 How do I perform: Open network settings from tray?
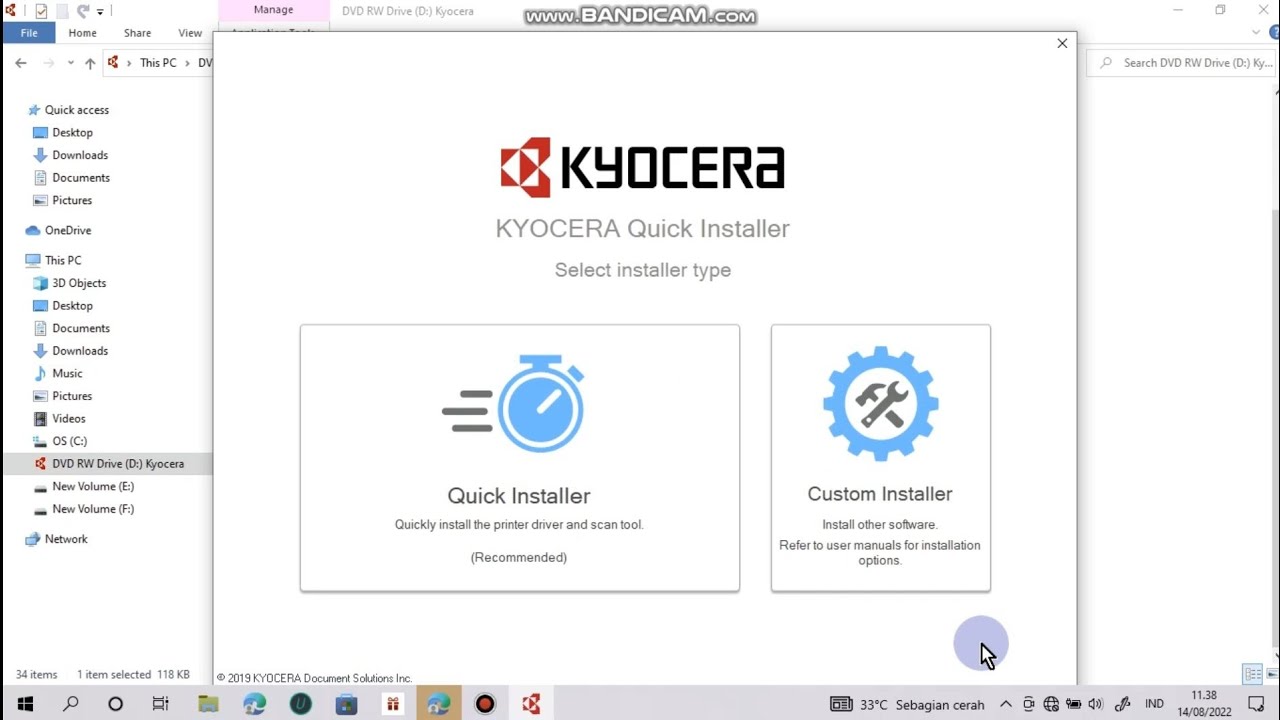(1052, 704)
